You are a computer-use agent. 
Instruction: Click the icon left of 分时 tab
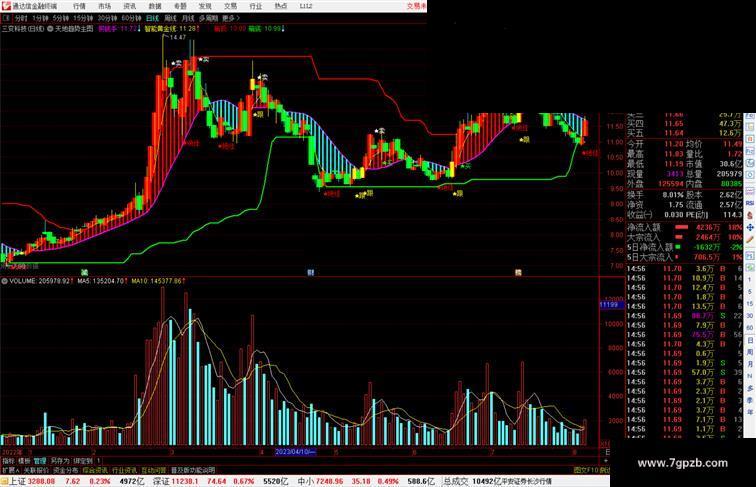[6, 18]
